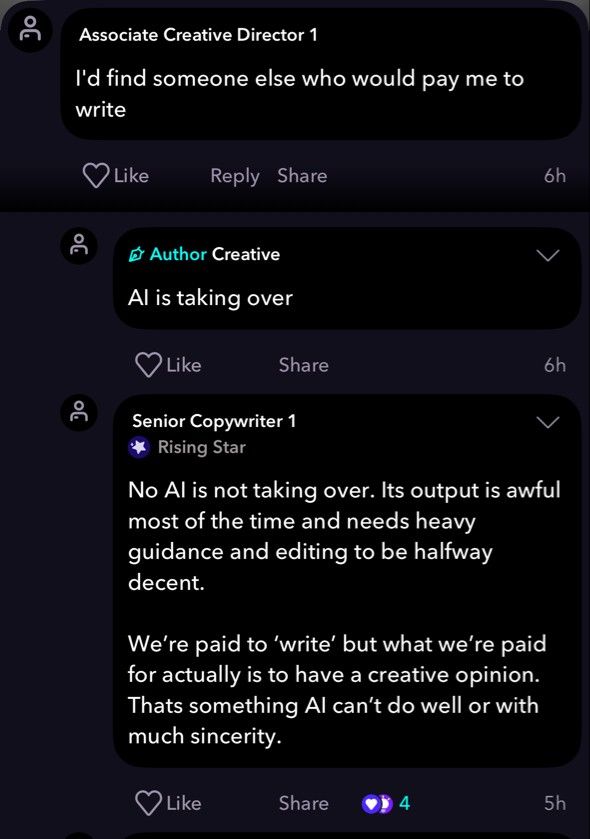Click the Rising Star badge icon
Image resolution: width=590 pixels, height=839 pixels.
tap(139, 447)
